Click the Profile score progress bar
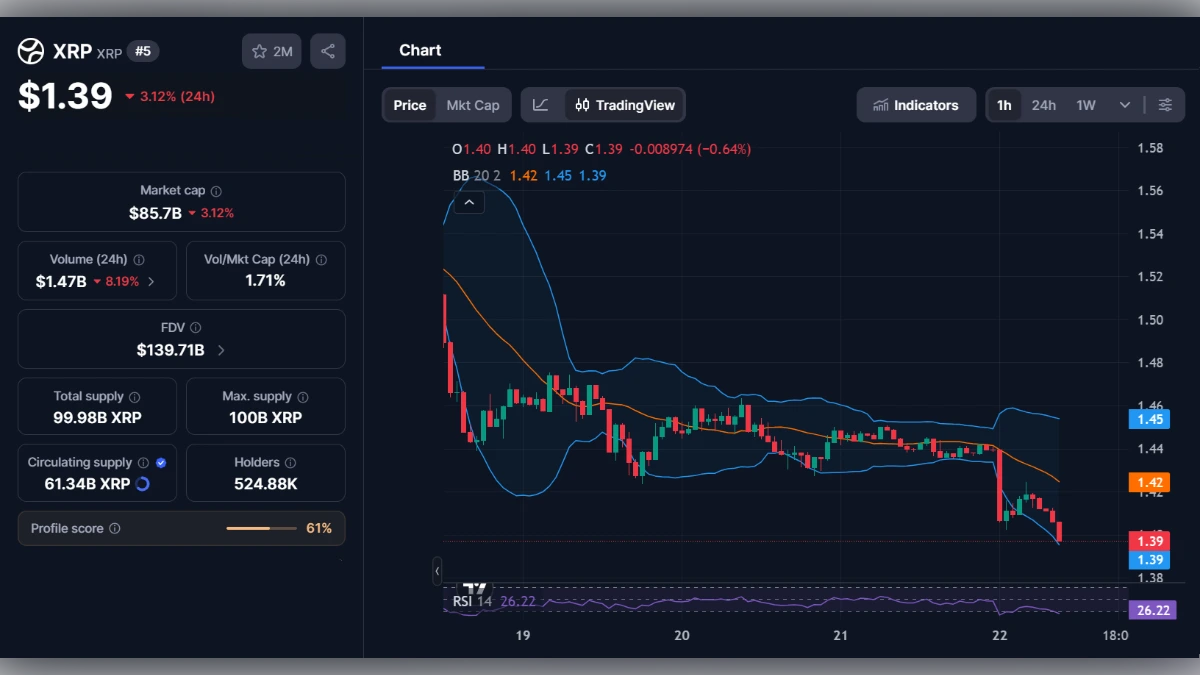1200x675 pixels. coord(262,528)
